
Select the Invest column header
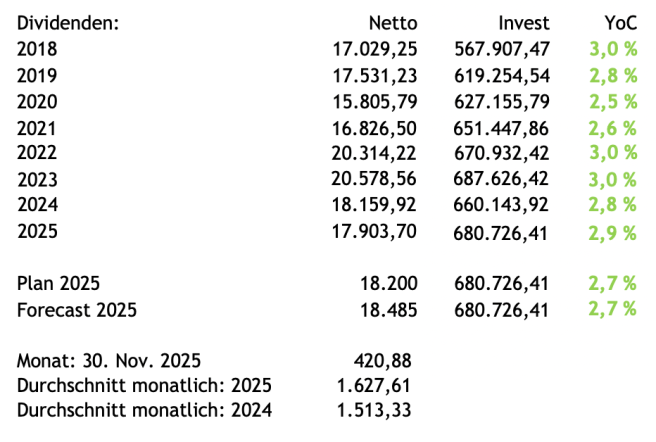tap(525, 23)
